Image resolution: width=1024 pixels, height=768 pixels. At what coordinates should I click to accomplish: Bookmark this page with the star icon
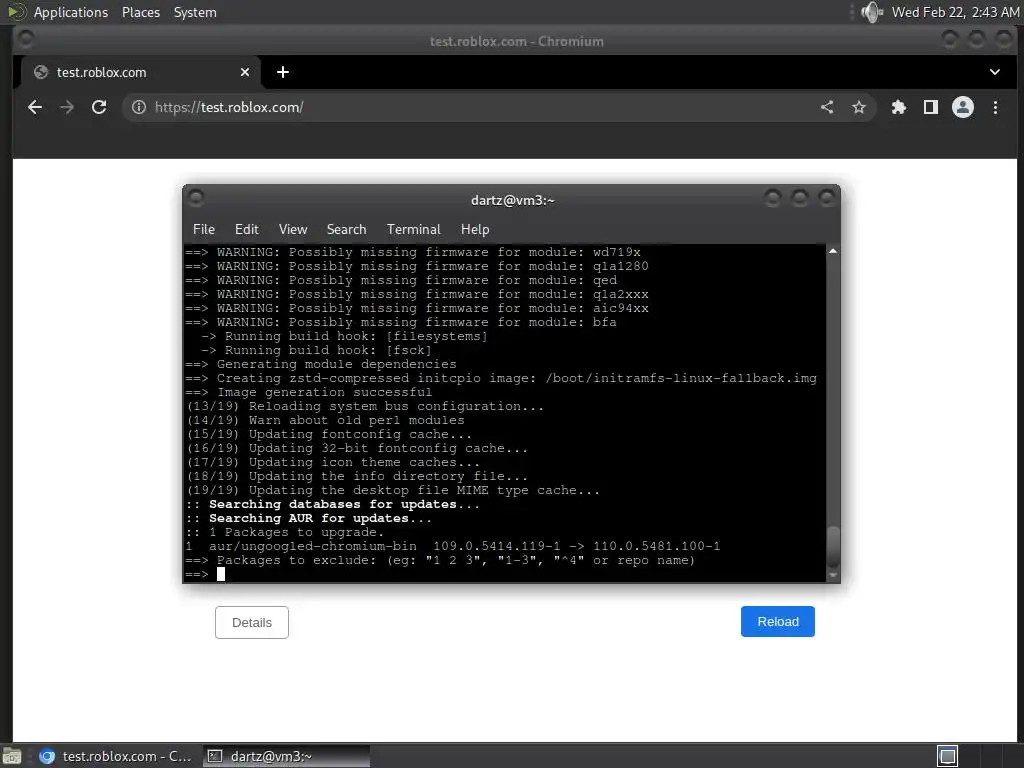[x=859, y=107]
